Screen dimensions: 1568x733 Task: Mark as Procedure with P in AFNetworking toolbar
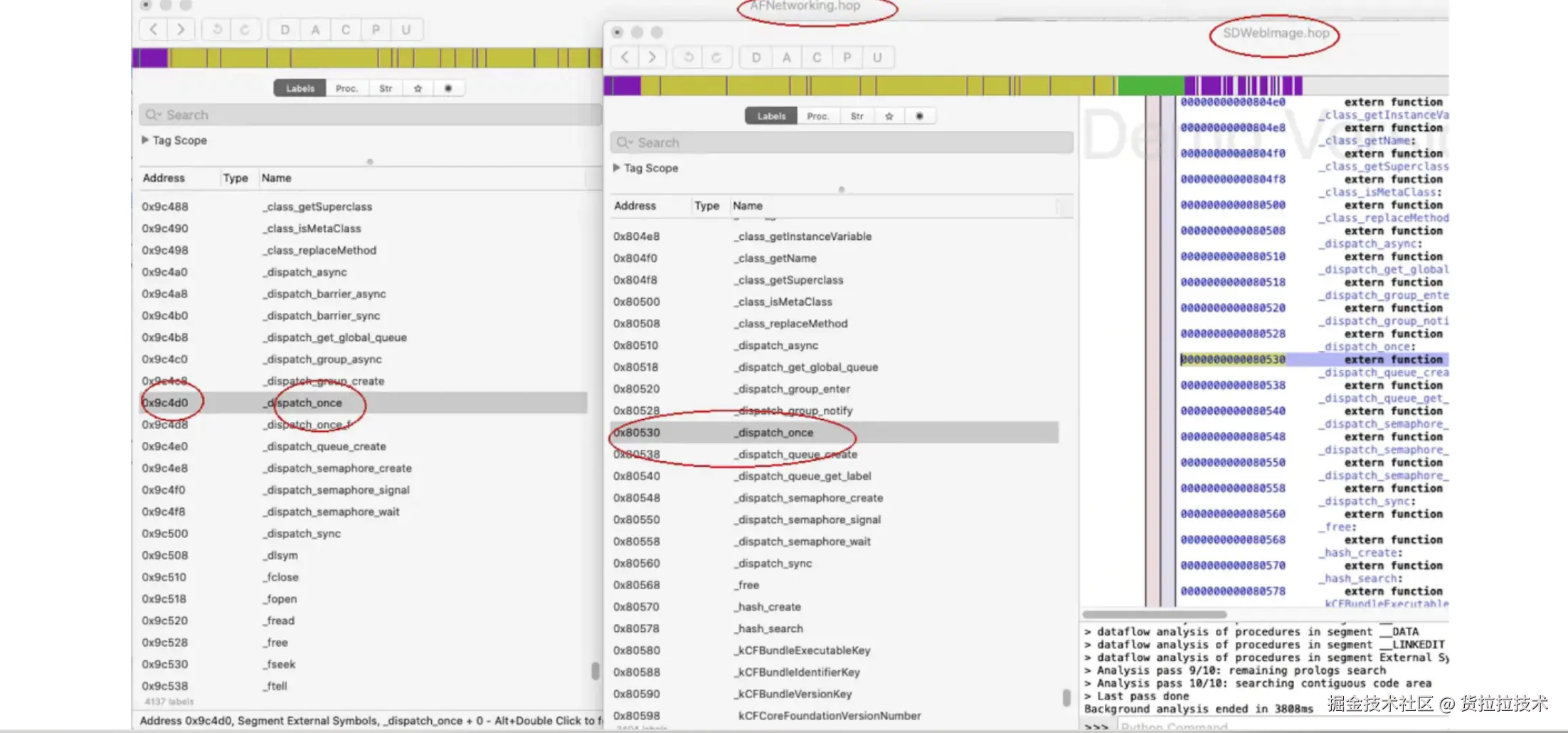(x=376, y=29)
